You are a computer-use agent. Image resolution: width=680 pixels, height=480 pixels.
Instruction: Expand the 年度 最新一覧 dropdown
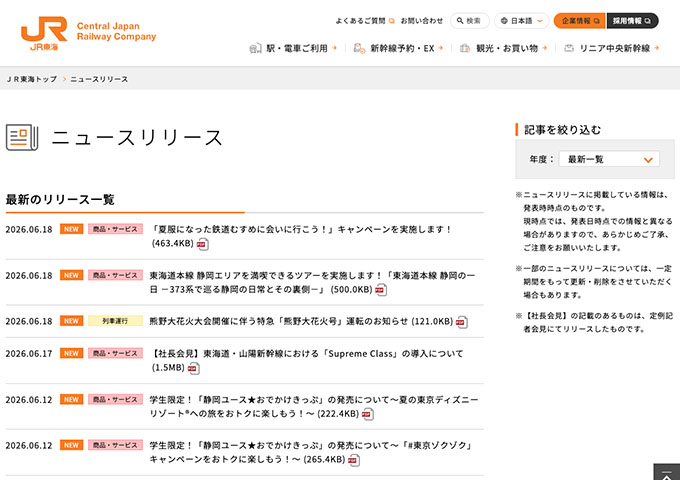click(609, 159)
